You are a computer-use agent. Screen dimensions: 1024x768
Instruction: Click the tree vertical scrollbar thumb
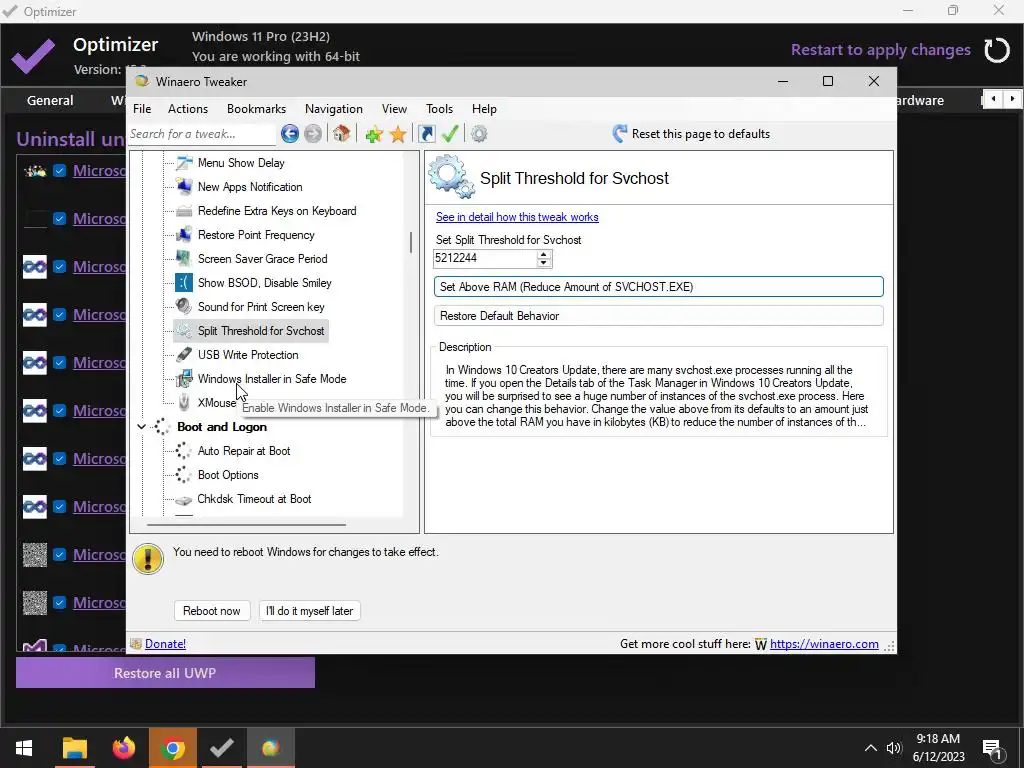(x=411, y=242)
